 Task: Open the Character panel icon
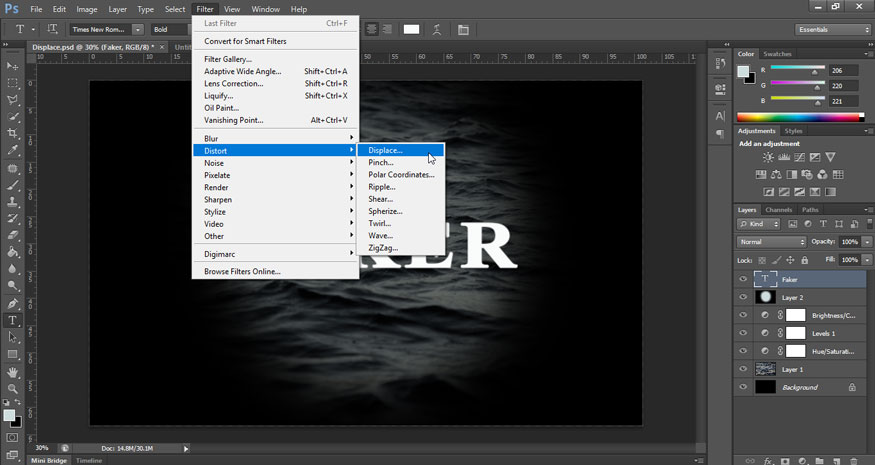(x=720, y=116)
